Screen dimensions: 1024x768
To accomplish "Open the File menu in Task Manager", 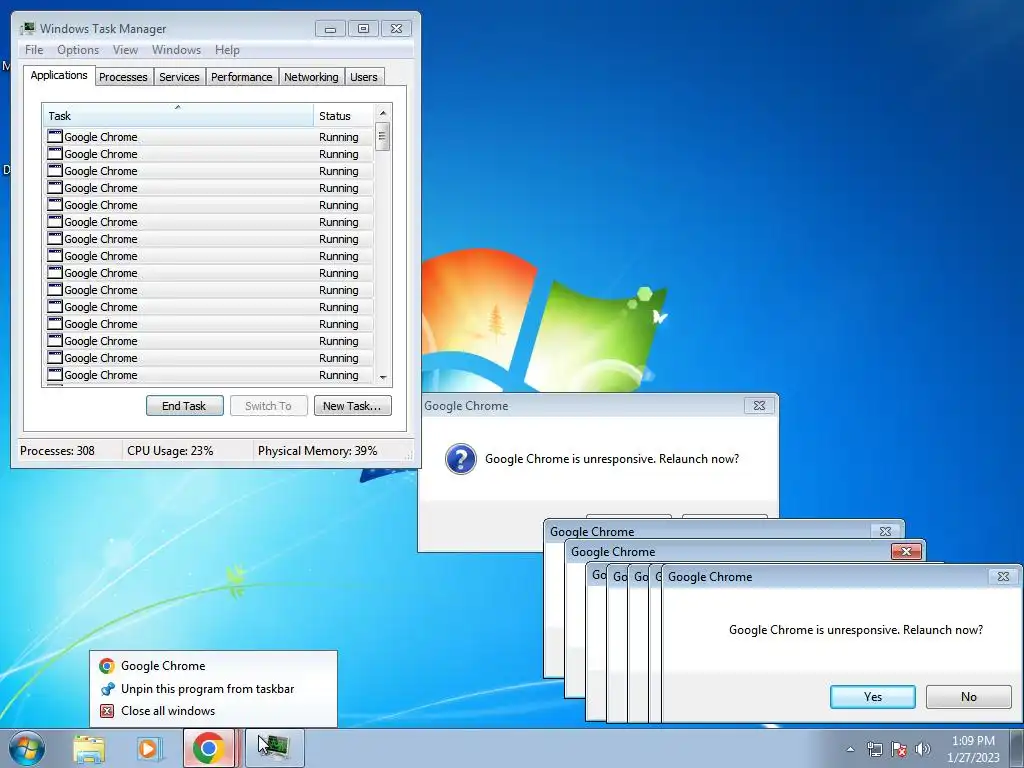I will click(34, 50).
